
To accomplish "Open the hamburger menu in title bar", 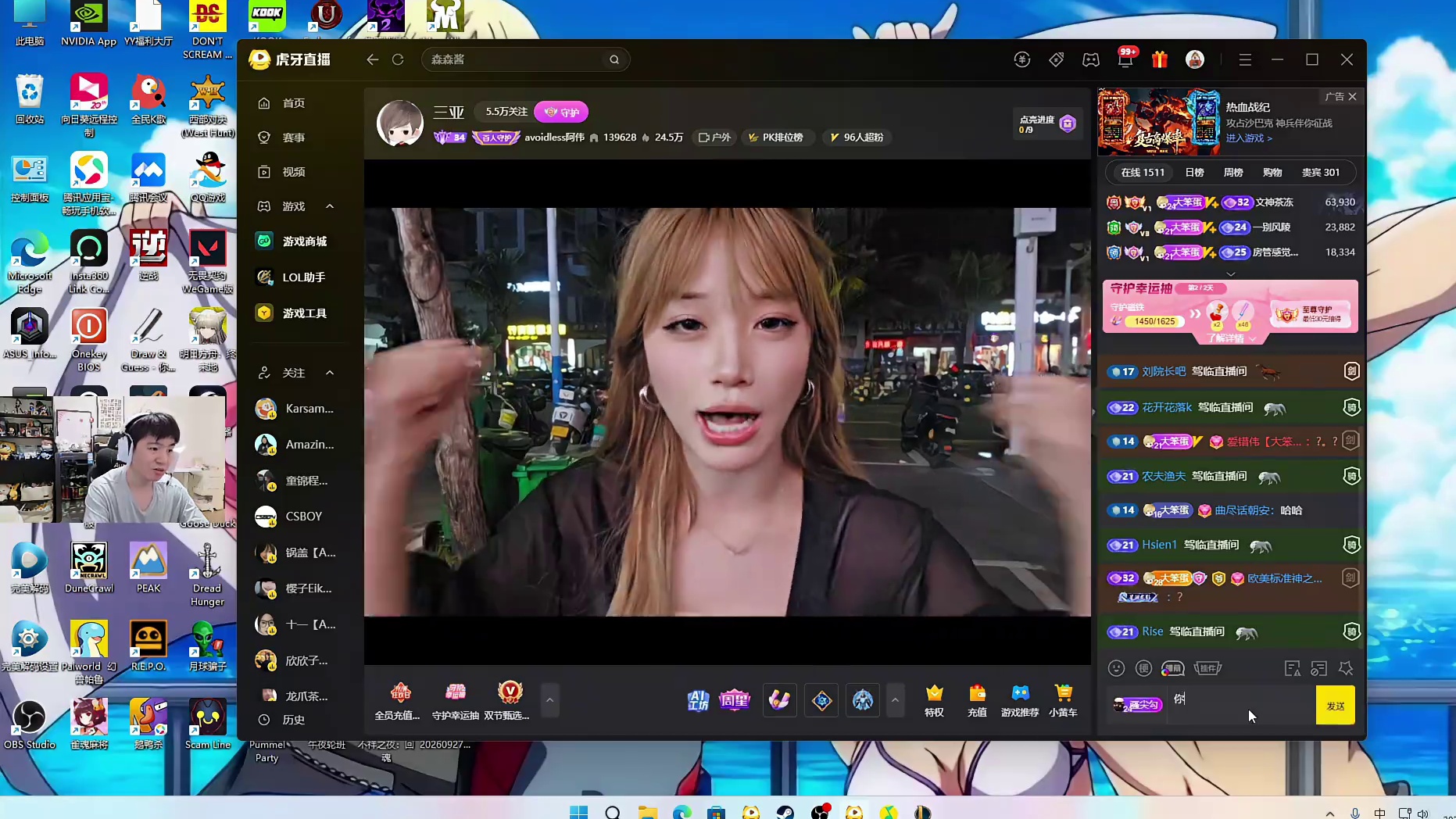I will (1246, 59).
